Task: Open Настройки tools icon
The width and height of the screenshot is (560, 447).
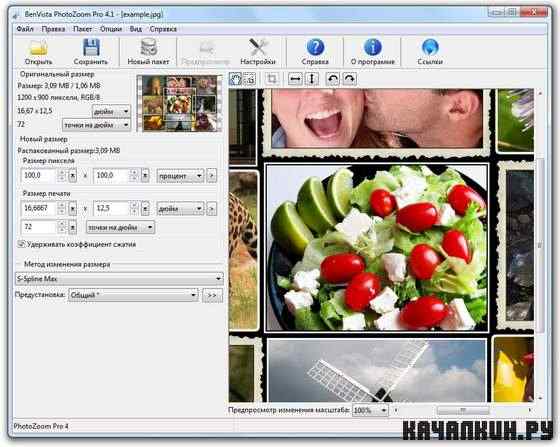Action: (x=258, y=47)
